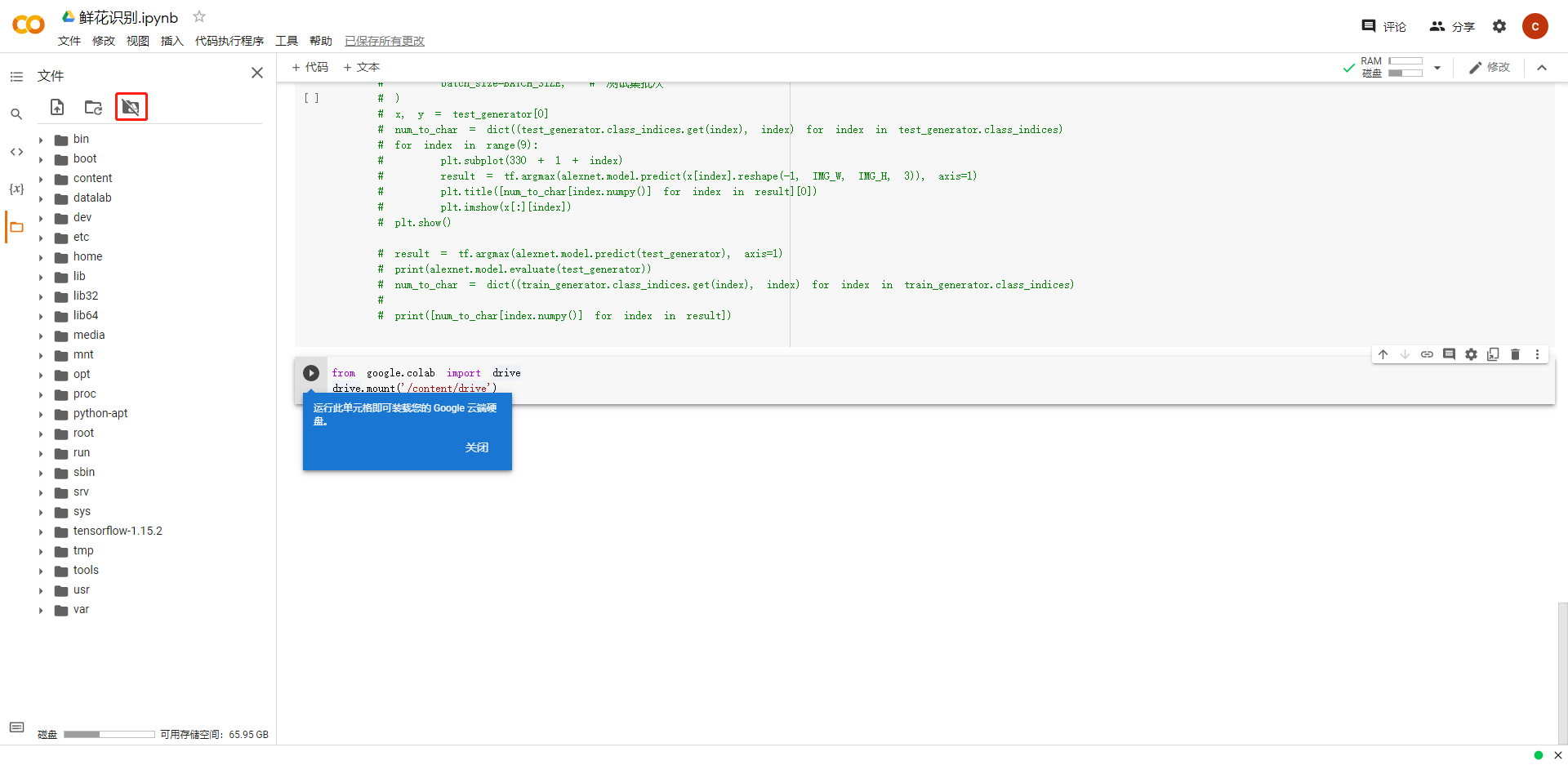This screenshot has width=1568, height=765.
Task: Open the 帮助 menu
Action: 321,41
